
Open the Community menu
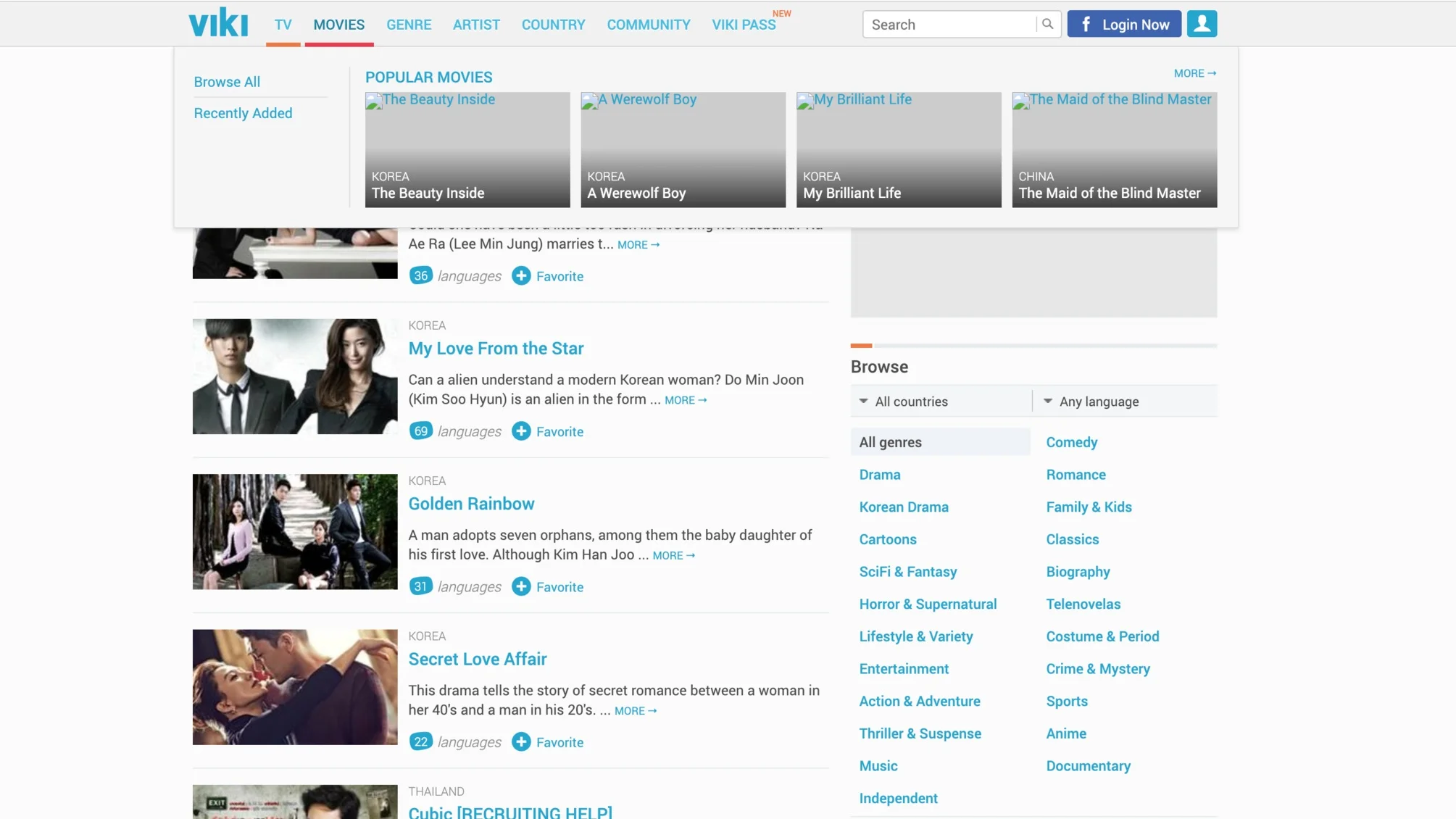click(x=649, y=25)
